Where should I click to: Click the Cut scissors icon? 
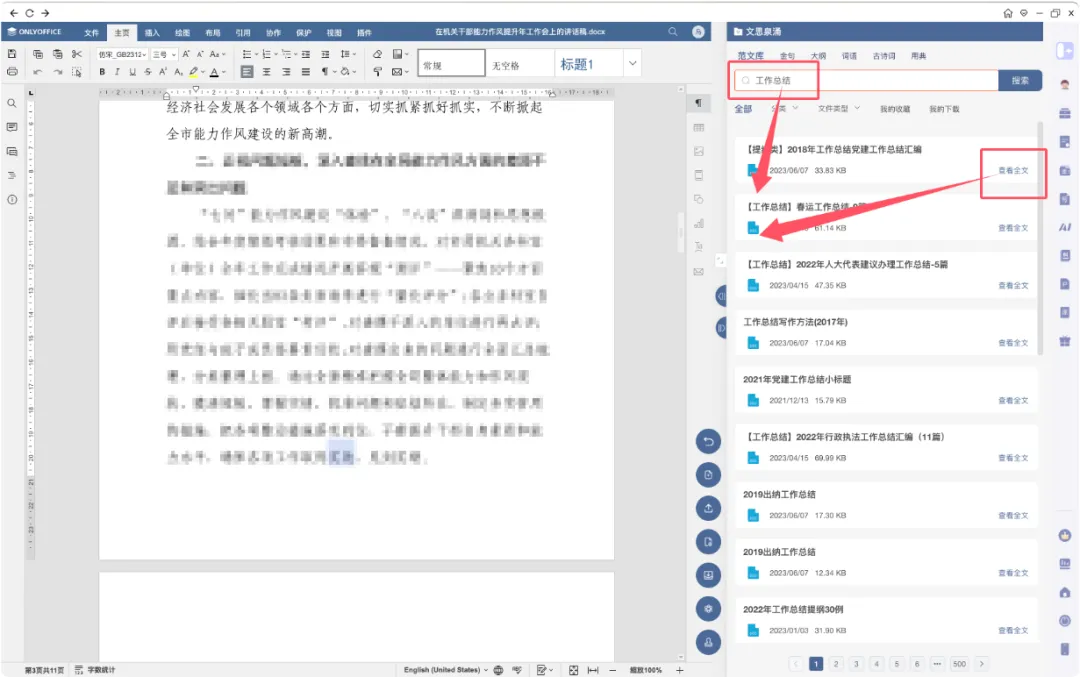pyautogui.click(x=76, y=54)
